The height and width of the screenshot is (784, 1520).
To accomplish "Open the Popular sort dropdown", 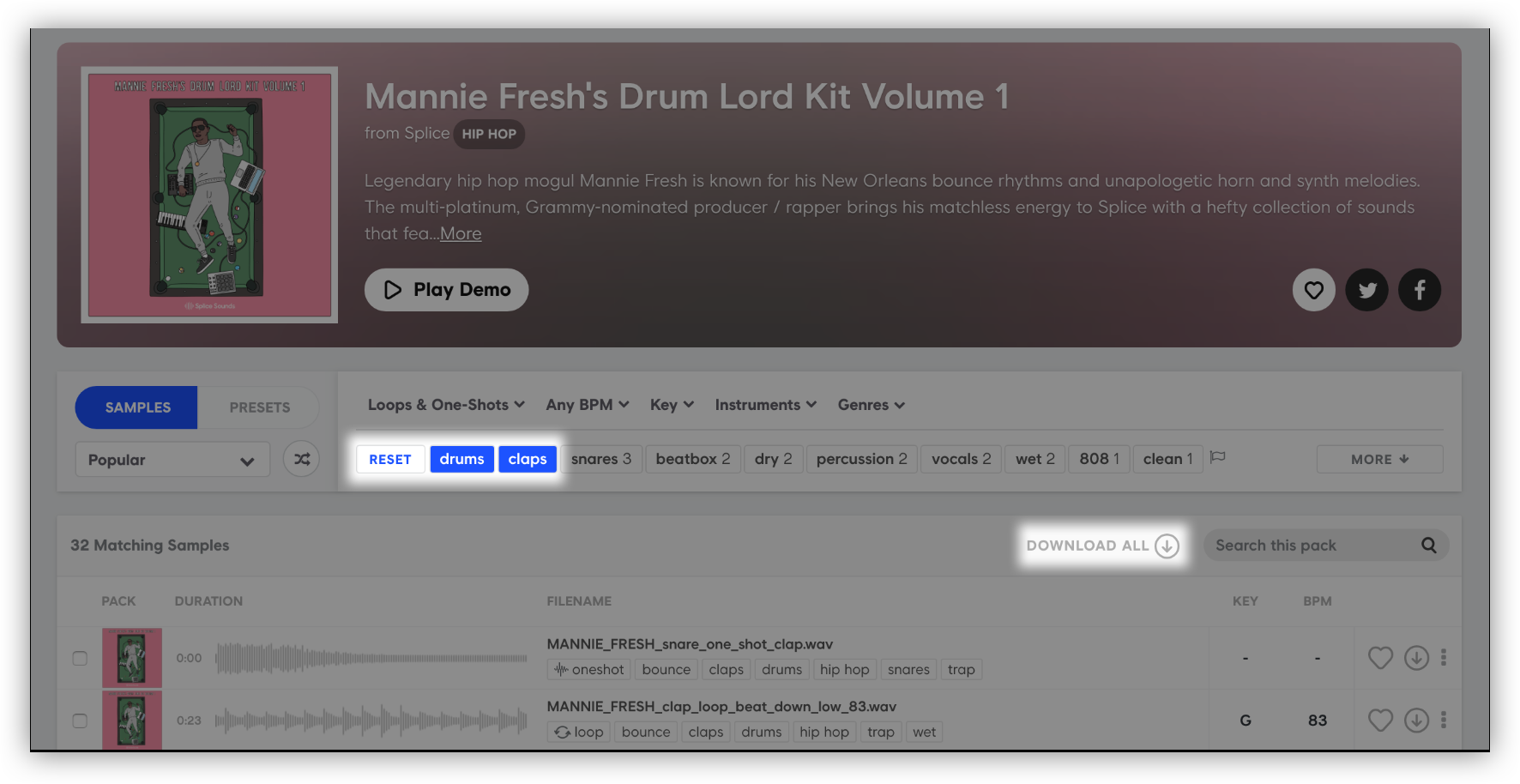I will [172, 460].
